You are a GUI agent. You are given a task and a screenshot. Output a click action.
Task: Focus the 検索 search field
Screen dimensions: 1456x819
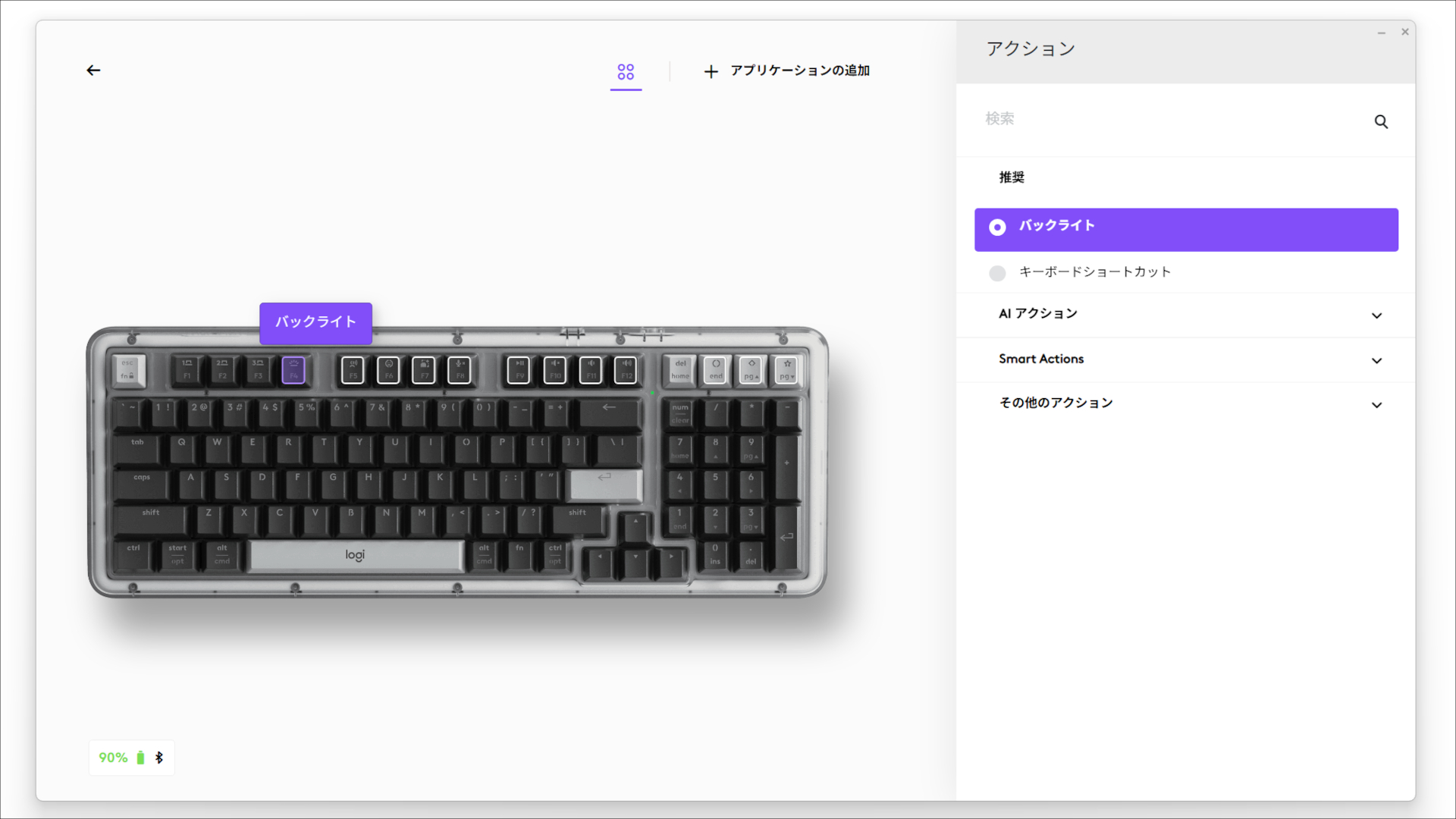1175,119
